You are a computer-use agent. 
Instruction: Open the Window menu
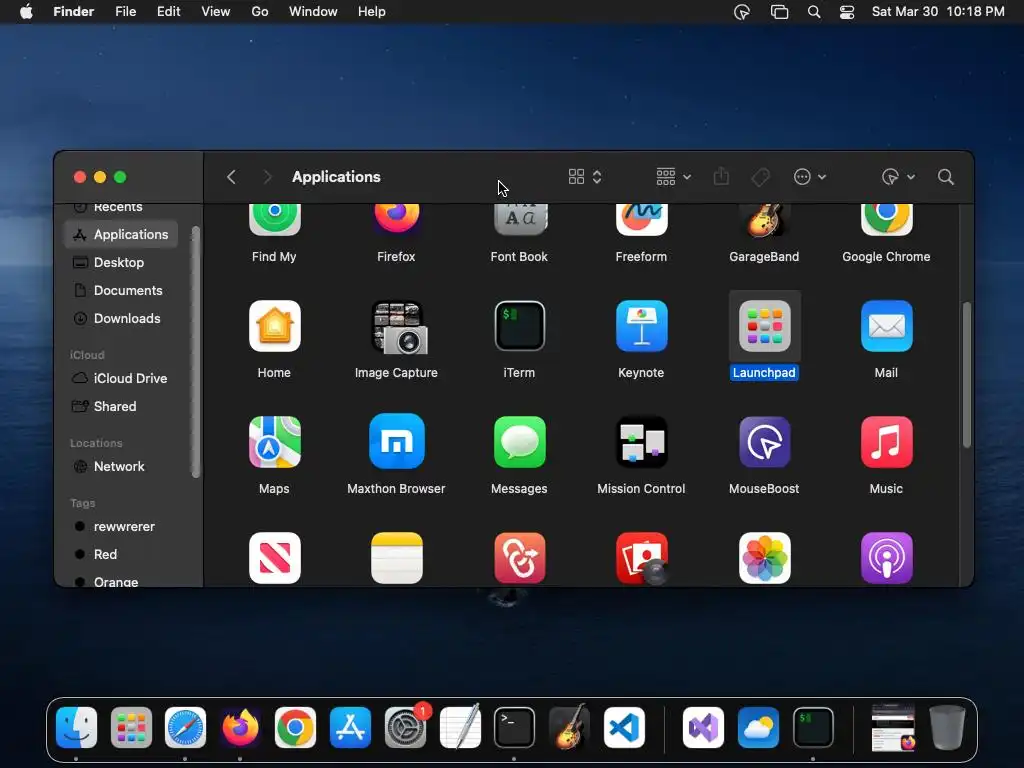point(313,12)
